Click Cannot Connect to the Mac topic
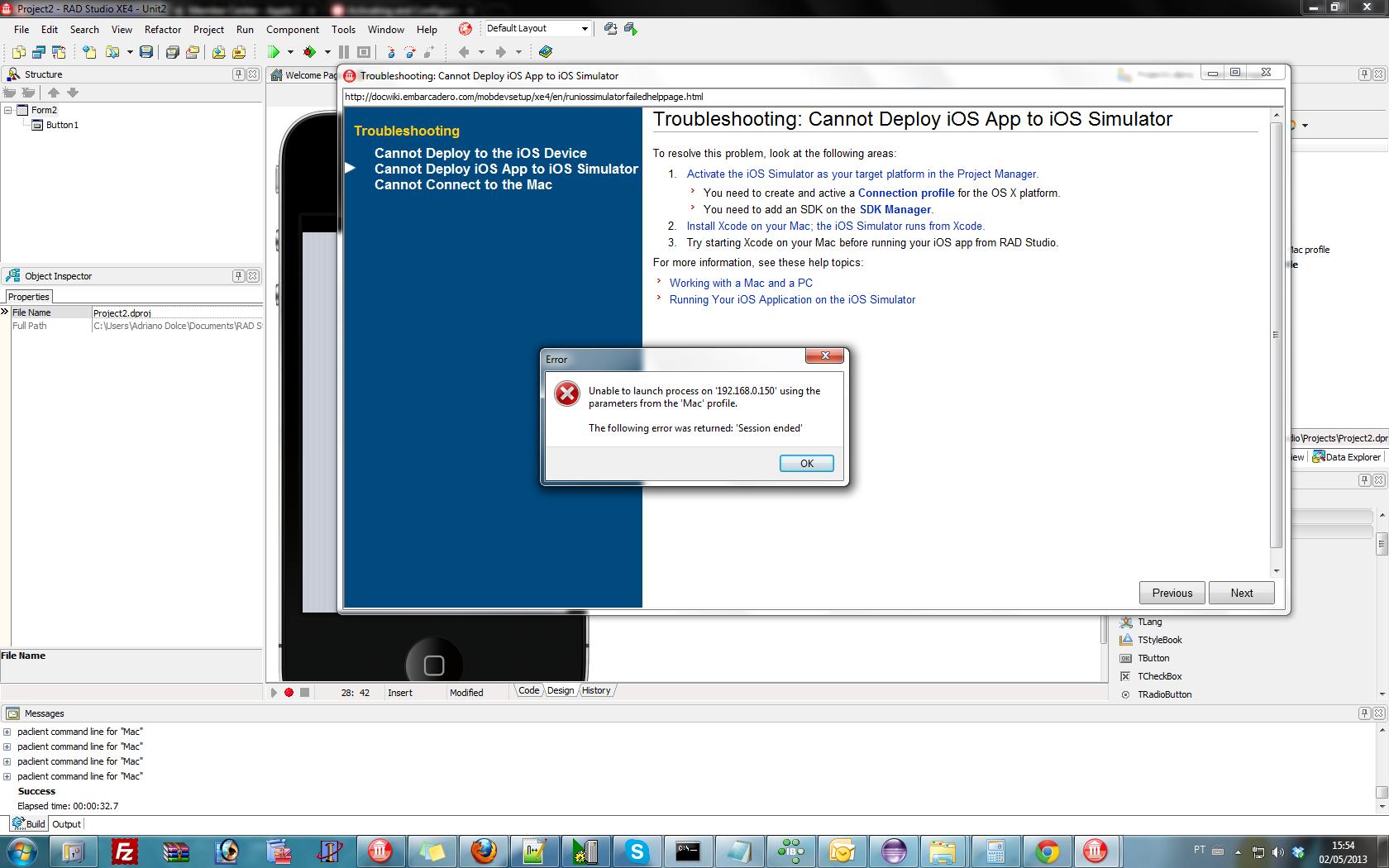The height and width of the screenshot is (868, 1389). click(x=463, y=184)
